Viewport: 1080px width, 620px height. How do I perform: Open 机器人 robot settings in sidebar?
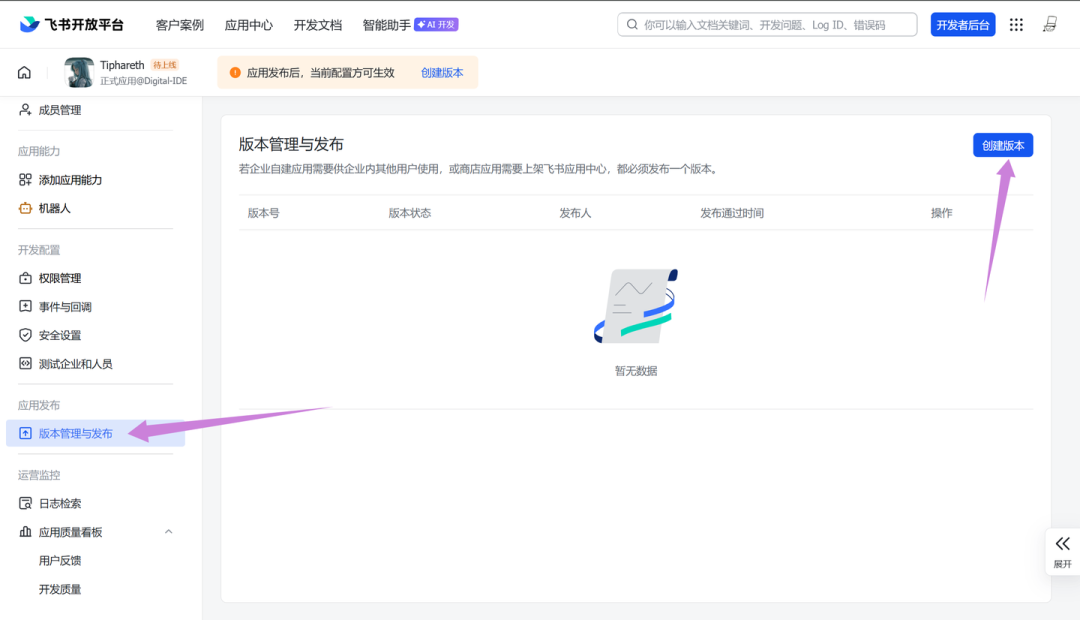(x=55, y=208)
